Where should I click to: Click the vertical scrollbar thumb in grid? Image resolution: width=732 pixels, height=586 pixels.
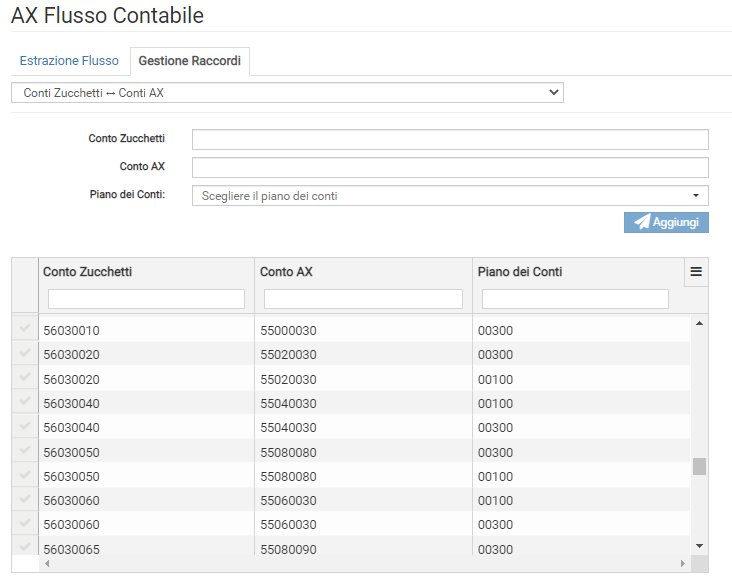tap(699, 466)
